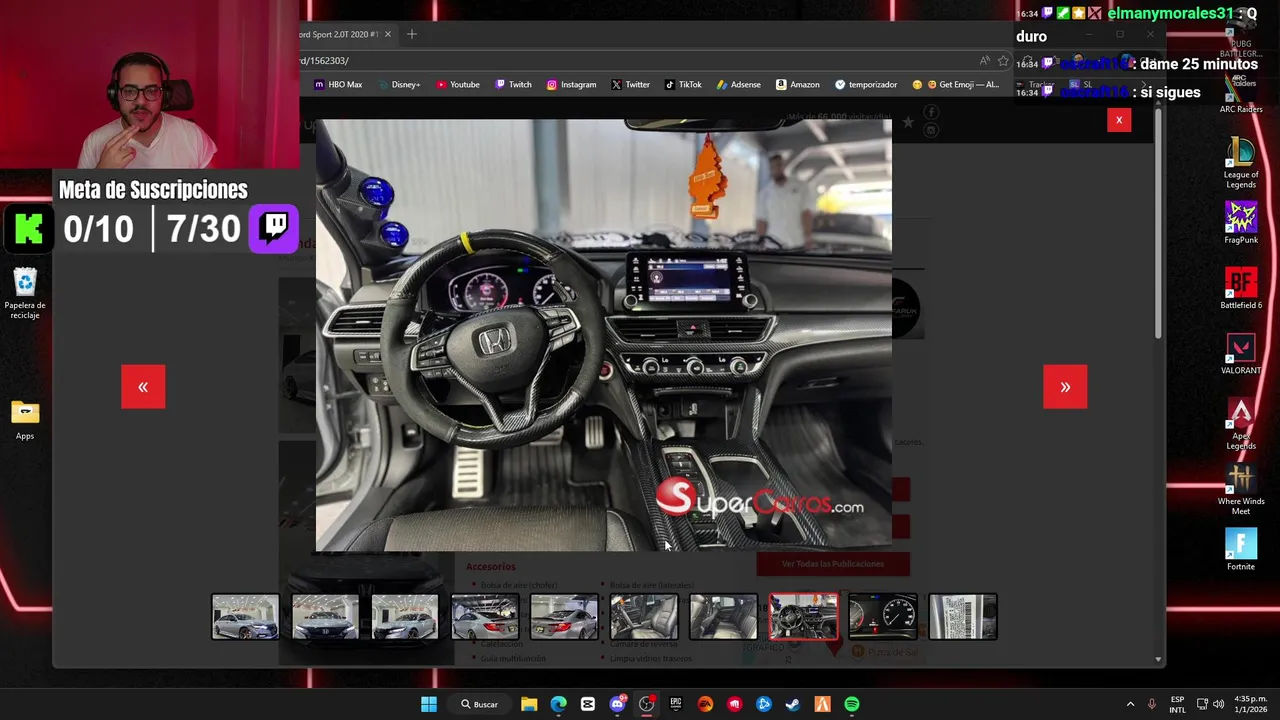Screen dimensions: 1280x720
Task: Select the second thumbnail showing the car's front
Action: coord(325,617)
